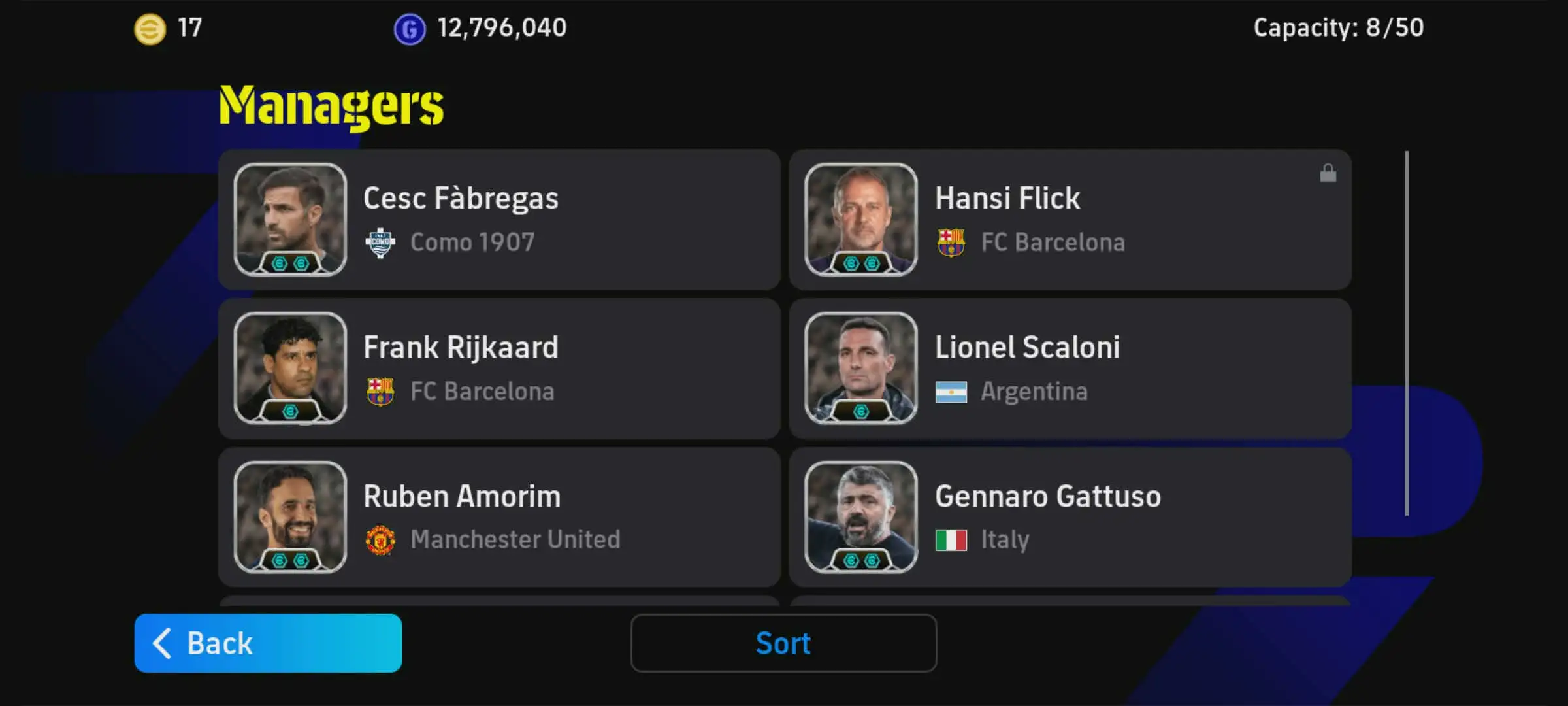Click Hansi Flick's FC Barcelona crest
The height and width of the screenshot is (706, 1568).
click(951, 243)
